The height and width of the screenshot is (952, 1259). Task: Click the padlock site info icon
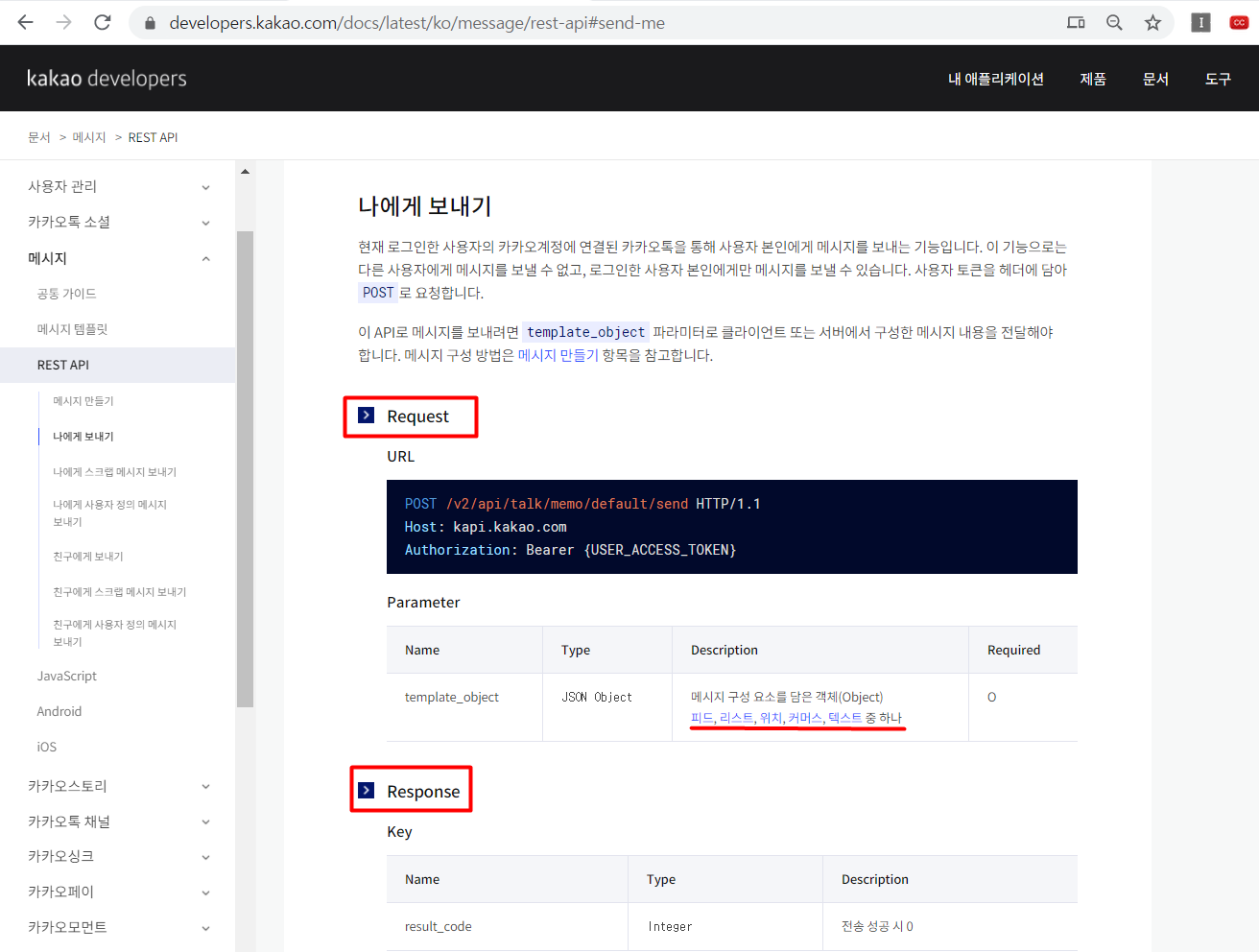click(150, 23)
